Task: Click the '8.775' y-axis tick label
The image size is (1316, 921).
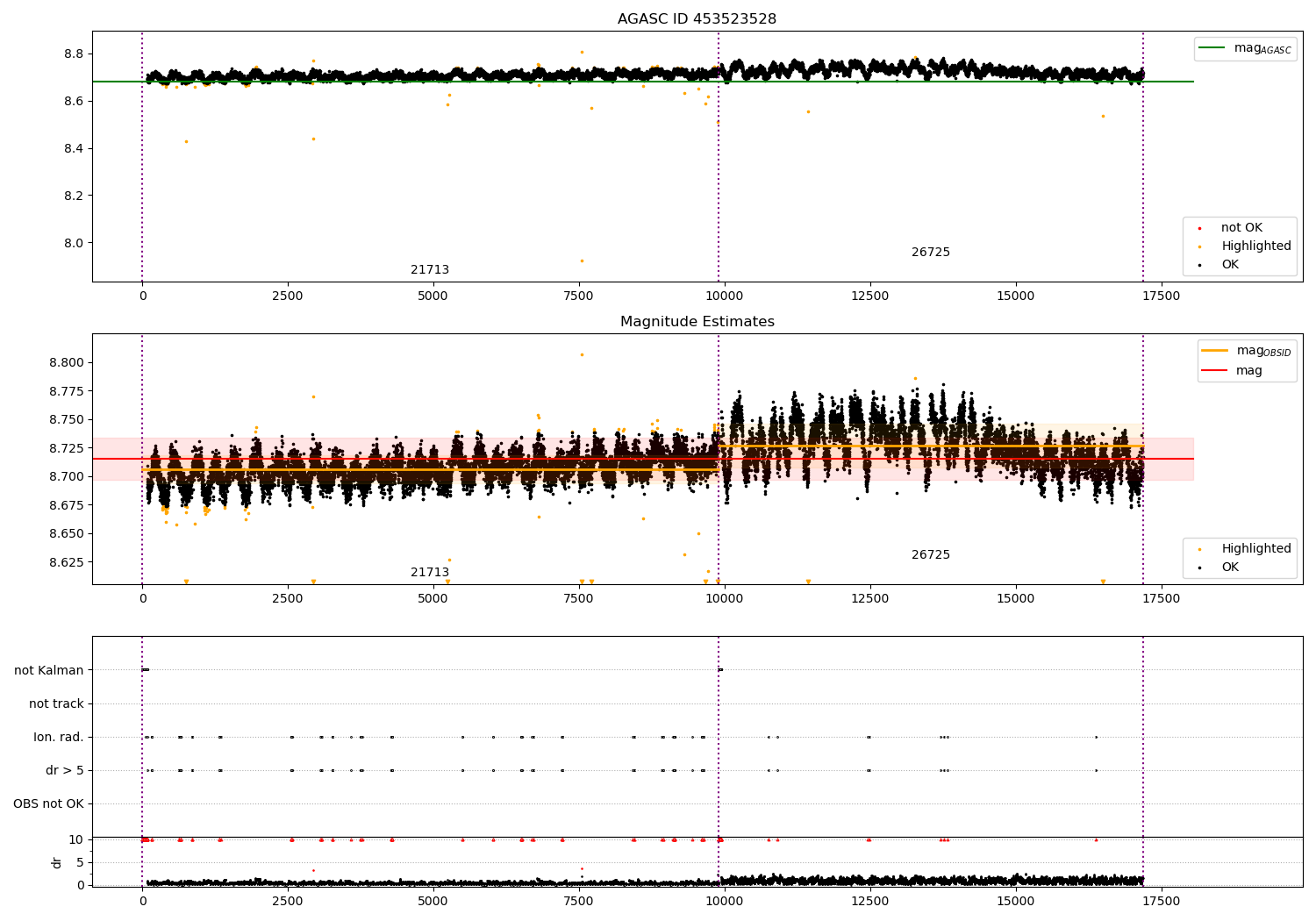Action: click(x=67, y=391)
